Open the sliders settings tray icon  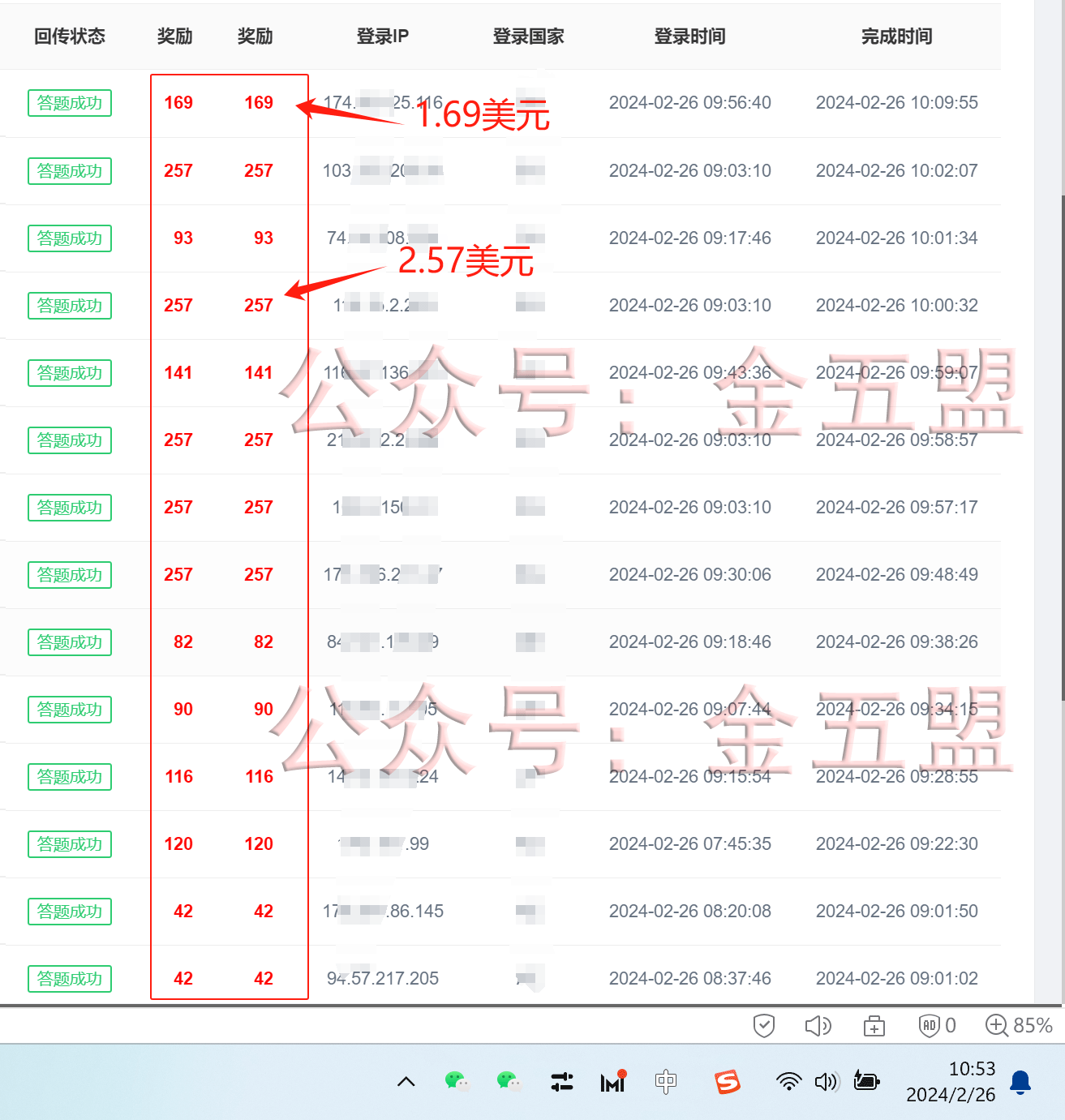[x=561, y=1081]
